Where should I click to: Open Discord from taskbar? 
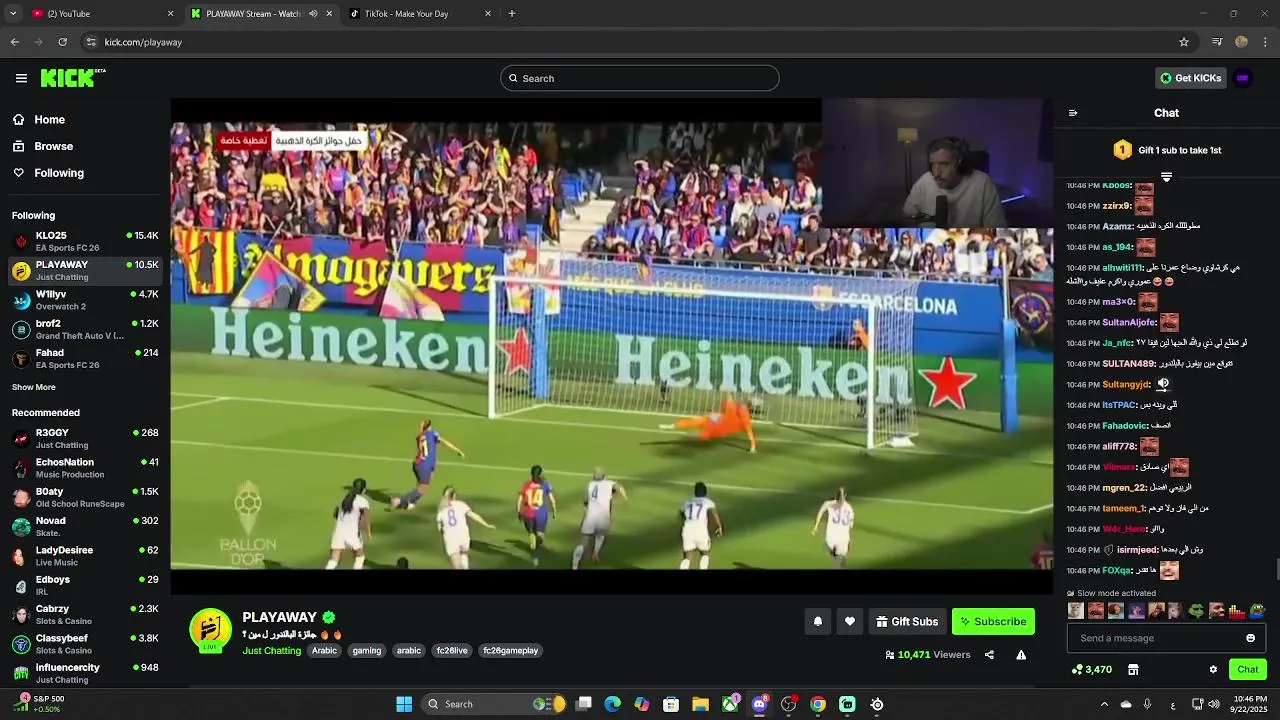(759, 704)
